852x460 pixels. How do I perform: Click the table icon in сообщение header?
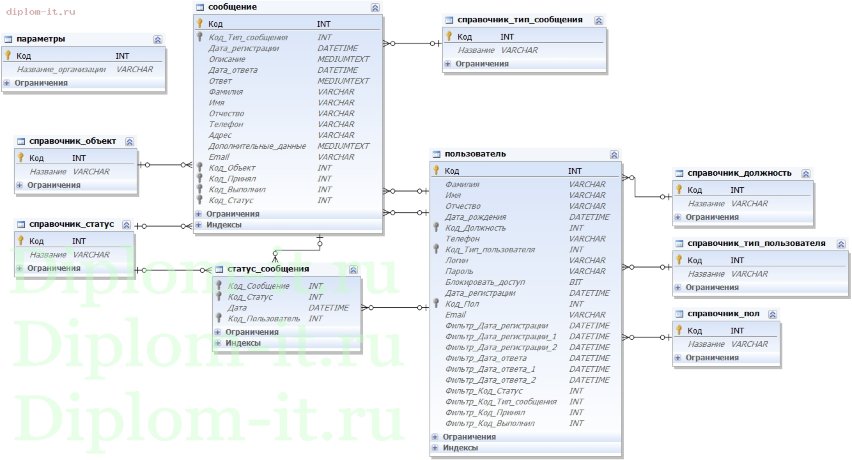200,7
